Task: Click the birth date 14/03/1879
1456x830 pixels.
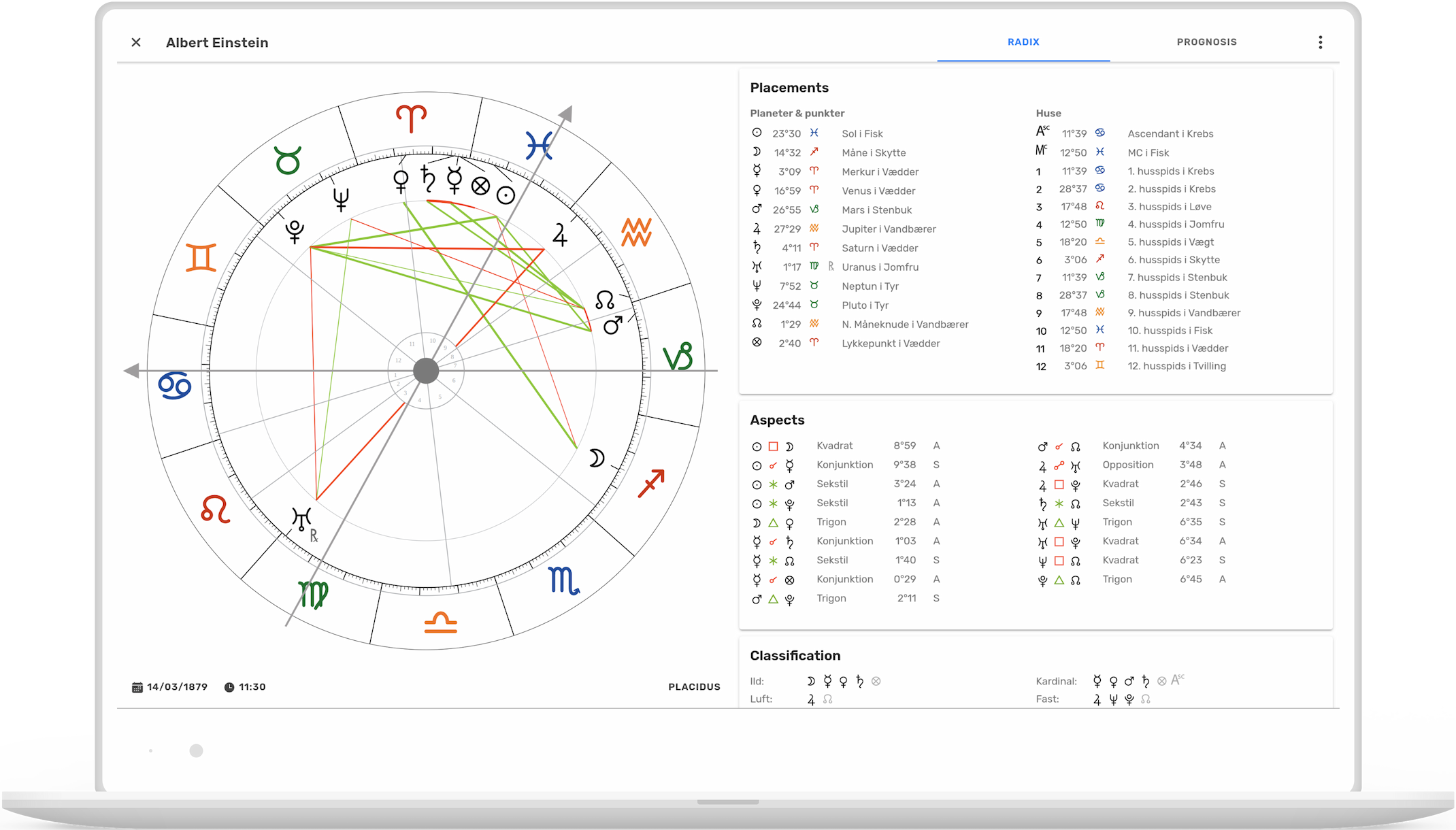Action: 177,687
